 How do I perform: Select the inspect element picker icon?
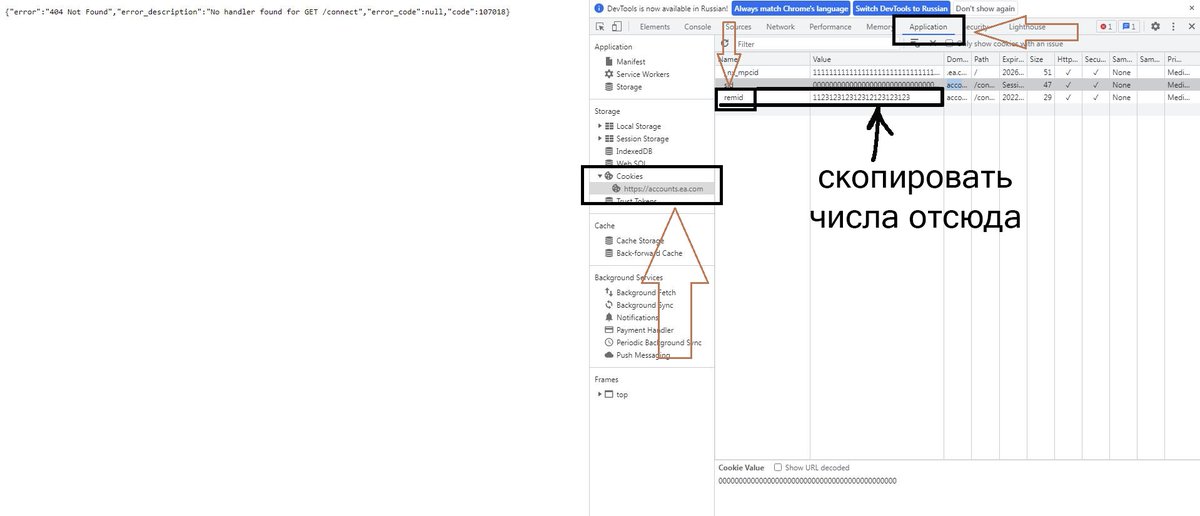600,27
